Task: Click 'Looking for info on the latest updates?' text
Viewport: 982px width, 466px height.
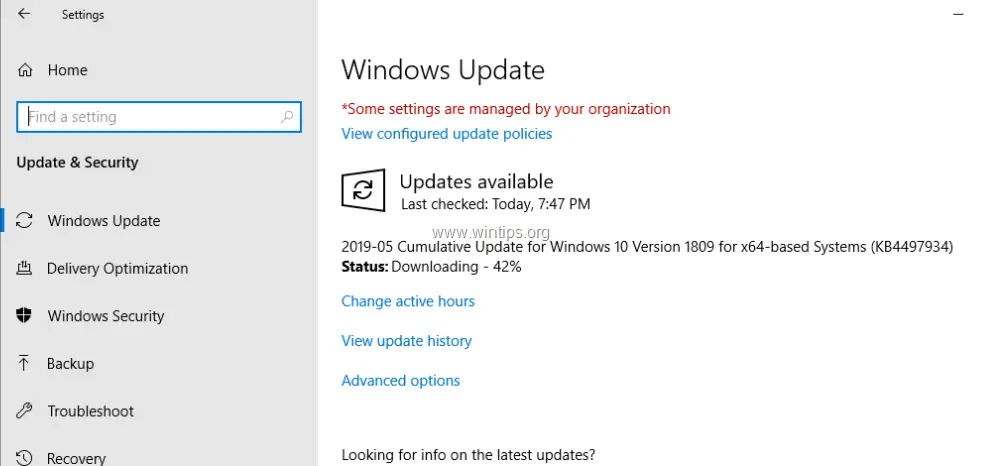Action: pyautogui.click(x=468, y=455)
